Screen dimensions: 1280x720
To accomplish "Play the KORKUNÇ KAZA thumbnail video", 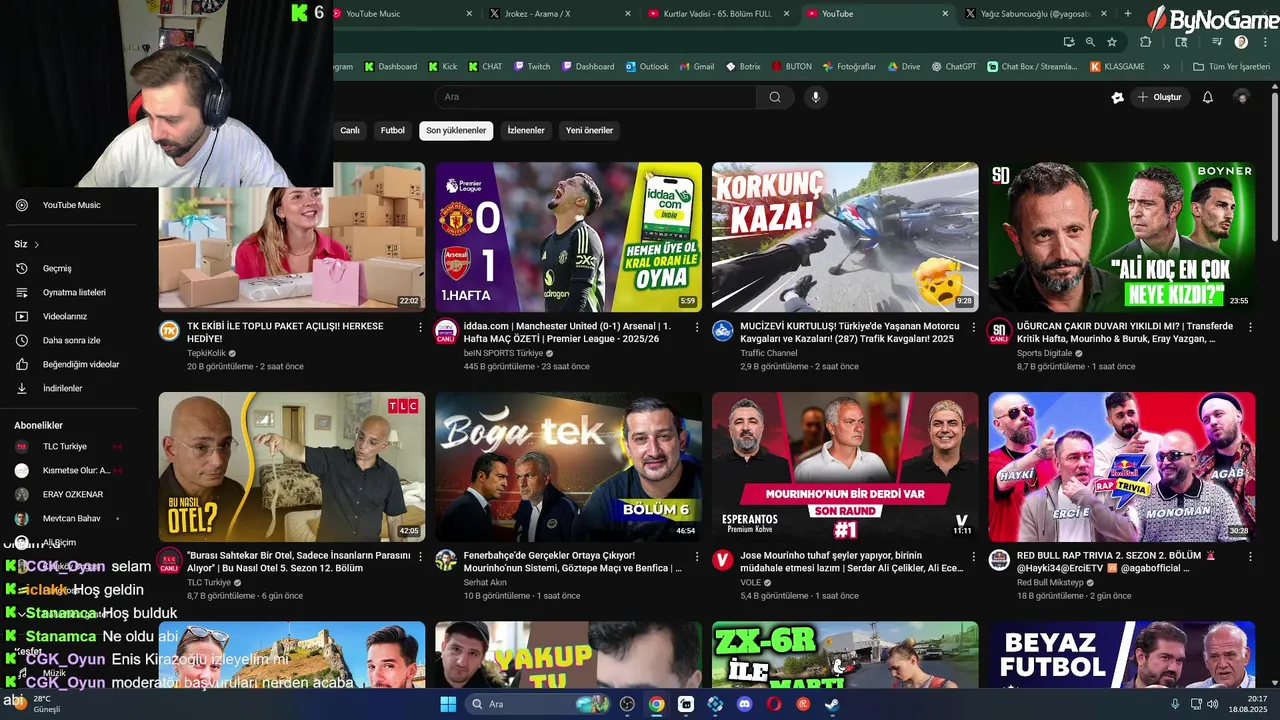I will (845, 237).
